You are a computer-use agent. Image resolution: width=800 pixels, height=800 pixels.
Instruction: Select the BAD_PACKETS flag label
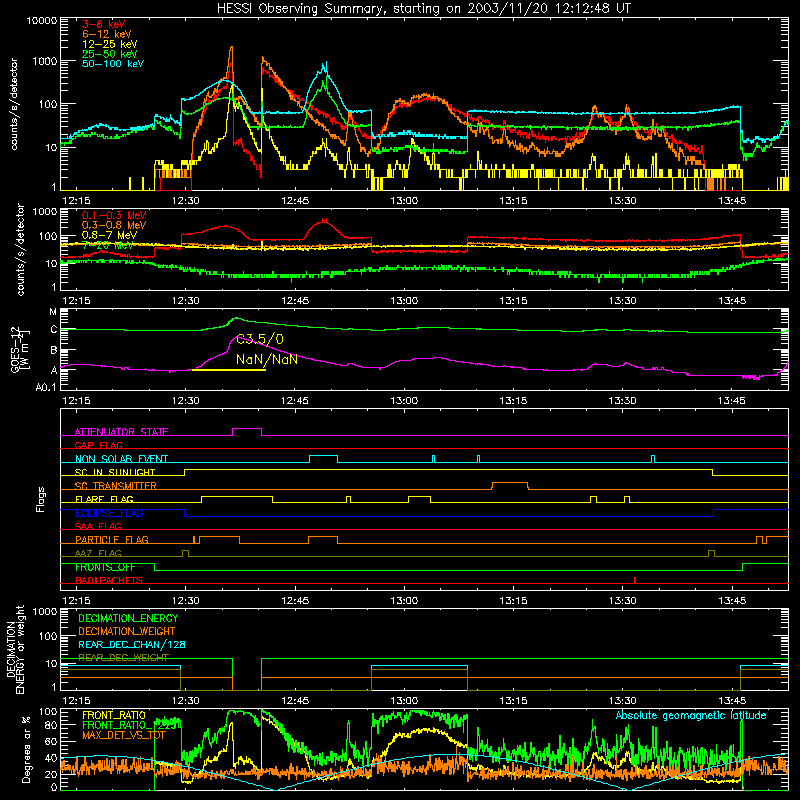click(x=109, y=580)
